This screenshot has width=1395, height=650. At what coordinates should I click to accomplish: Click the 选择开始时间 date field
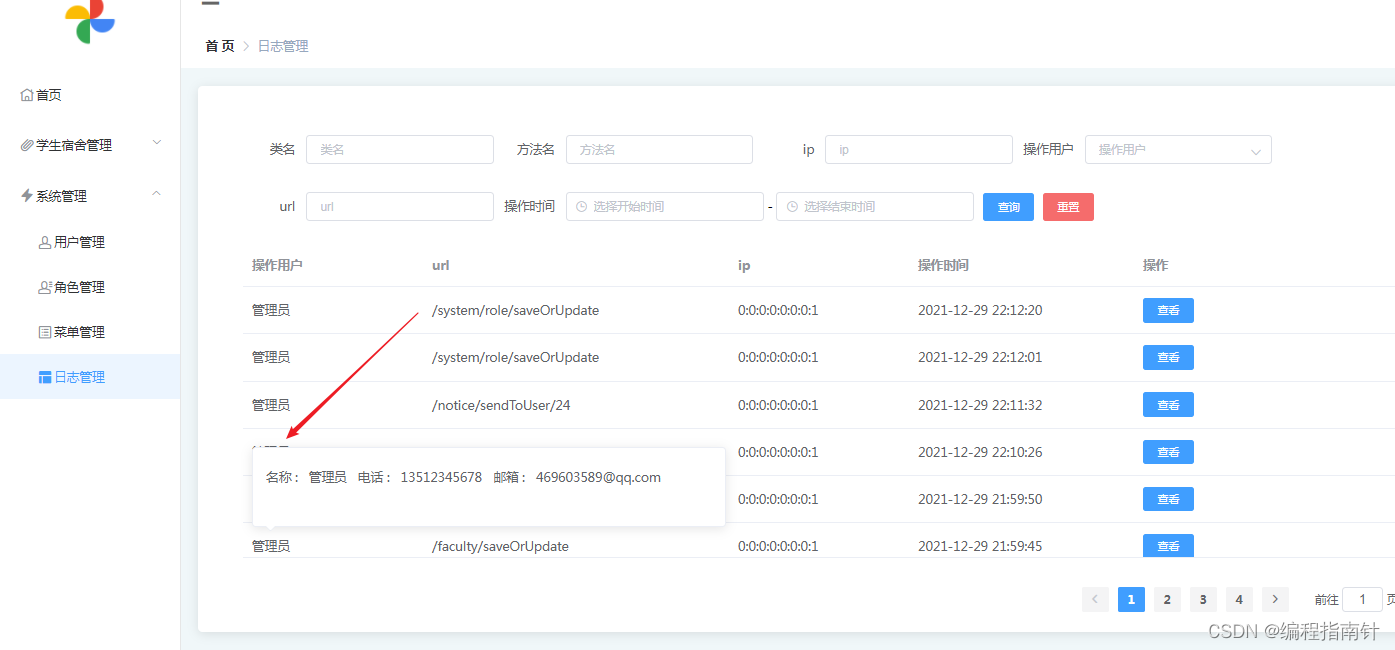pos(665,207)
